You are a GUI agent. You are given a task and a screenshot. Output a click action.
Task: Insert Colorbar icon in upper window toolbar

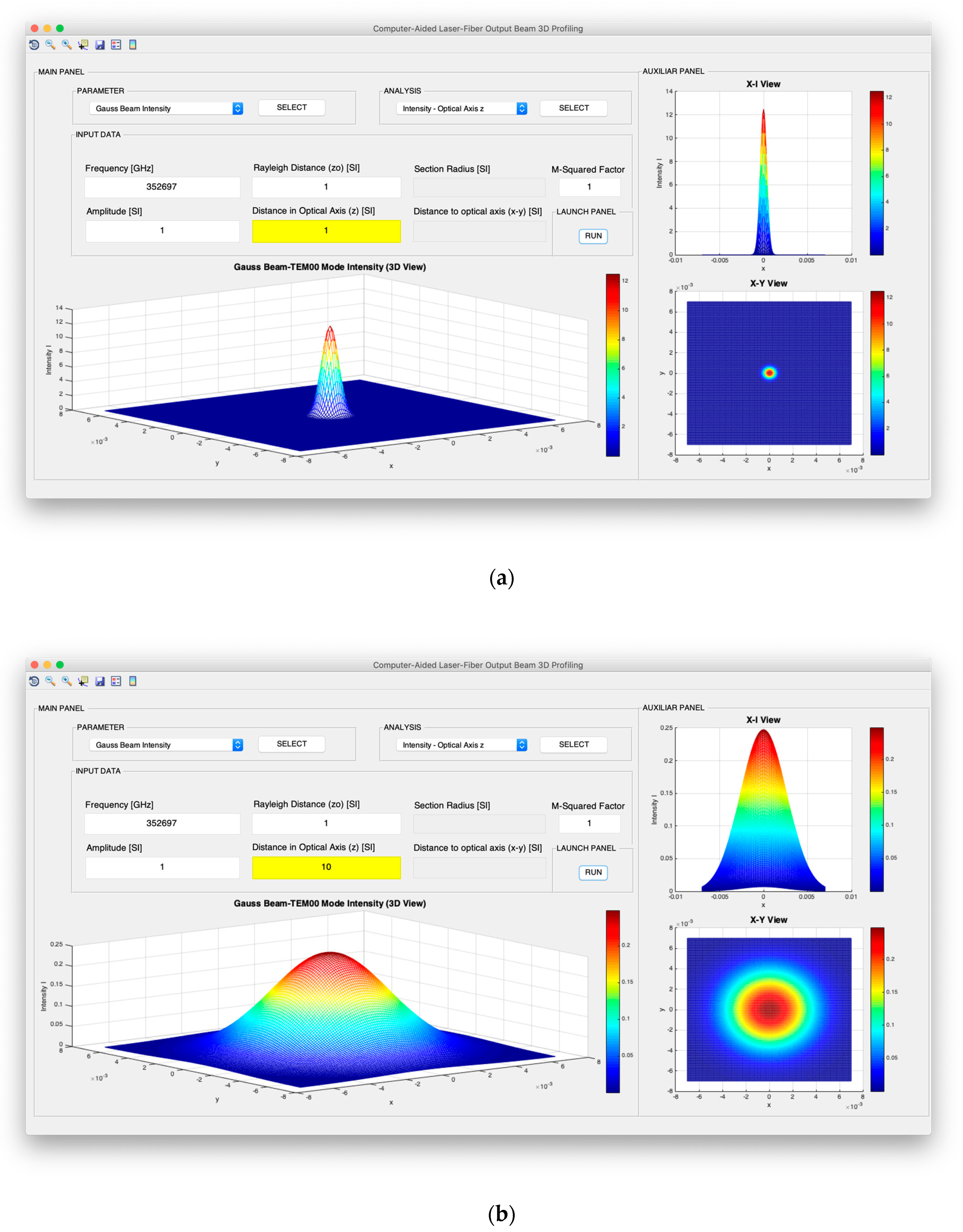132,44
